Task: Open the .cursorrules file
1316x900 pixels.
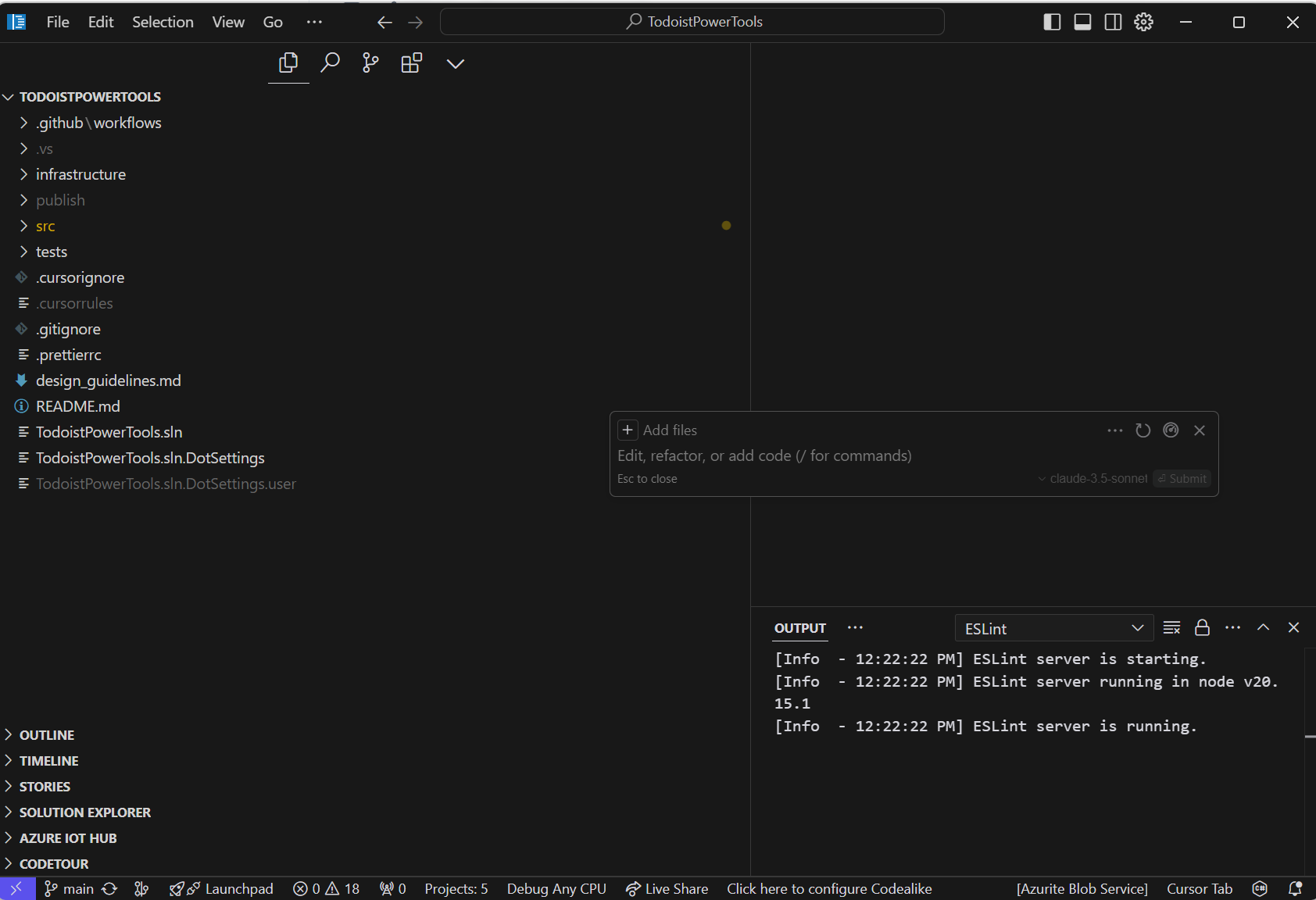Action: (x=375, y=303)
